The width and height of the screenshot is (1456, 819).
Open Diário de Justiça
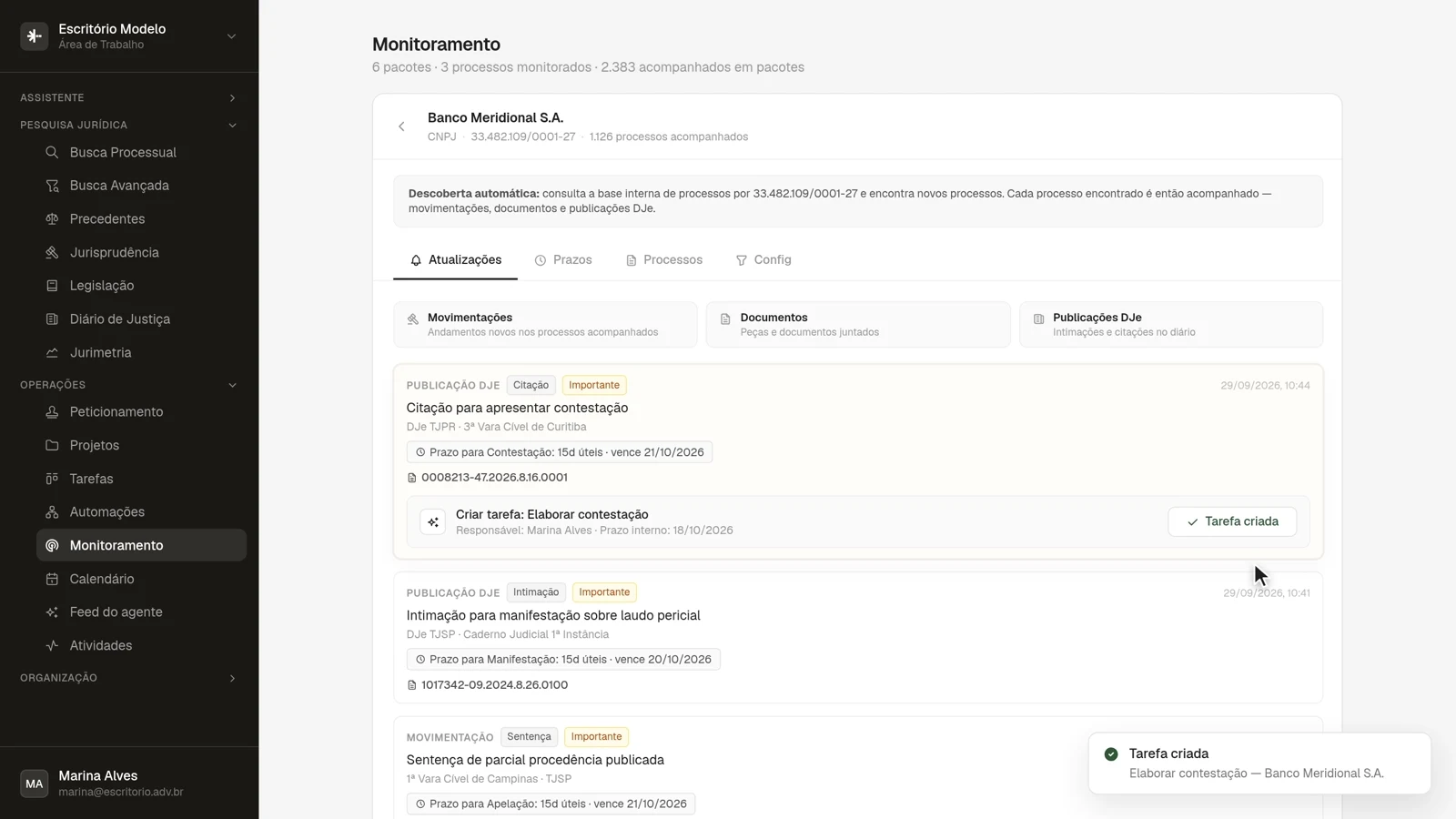pyautogui.click(x=141, y=319)
